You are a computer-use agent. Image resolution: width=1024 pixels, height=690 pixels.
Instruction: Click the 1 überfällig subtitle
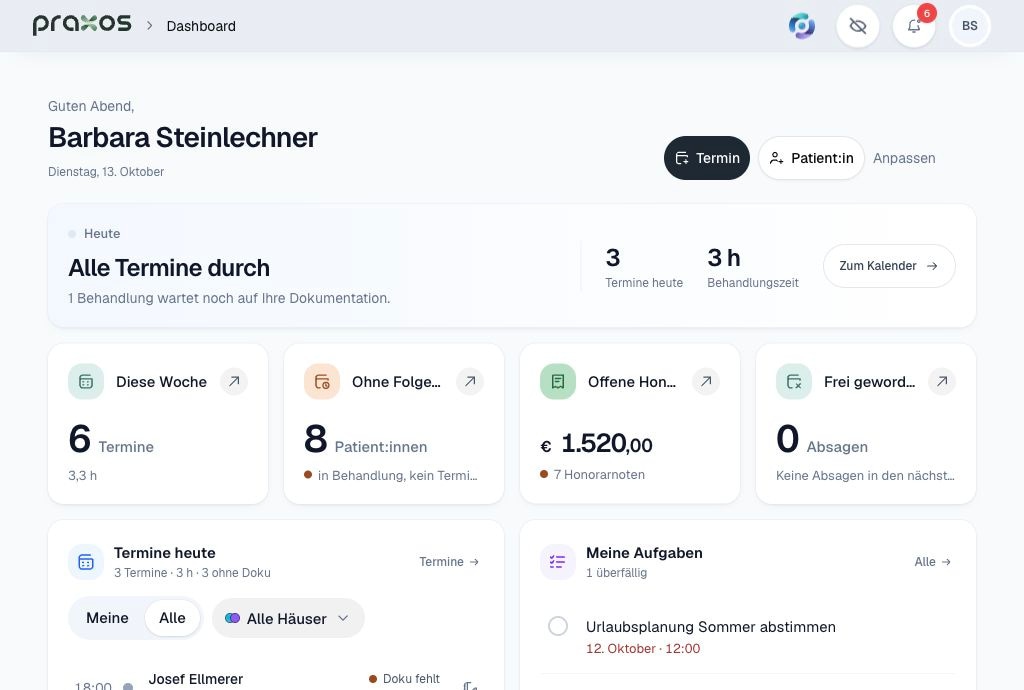(616, 572)
